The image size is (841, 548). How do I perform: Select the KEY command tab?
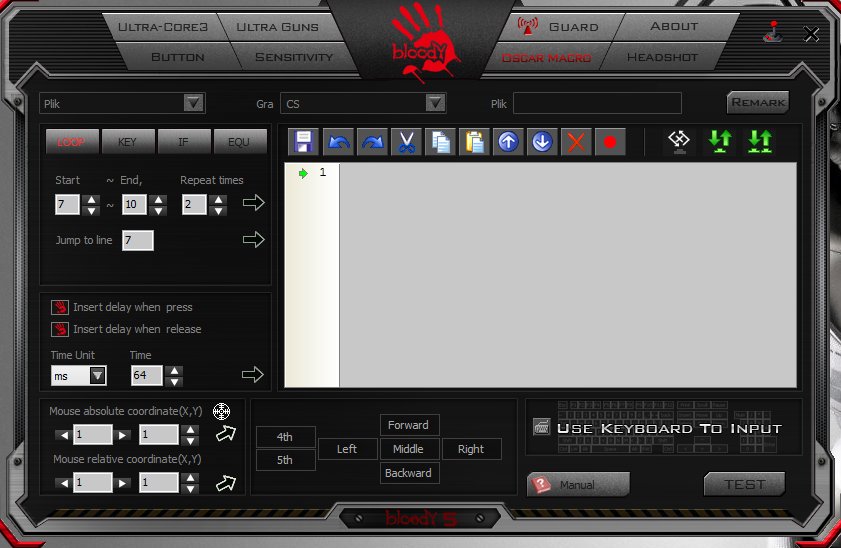[x=128, y=142]
